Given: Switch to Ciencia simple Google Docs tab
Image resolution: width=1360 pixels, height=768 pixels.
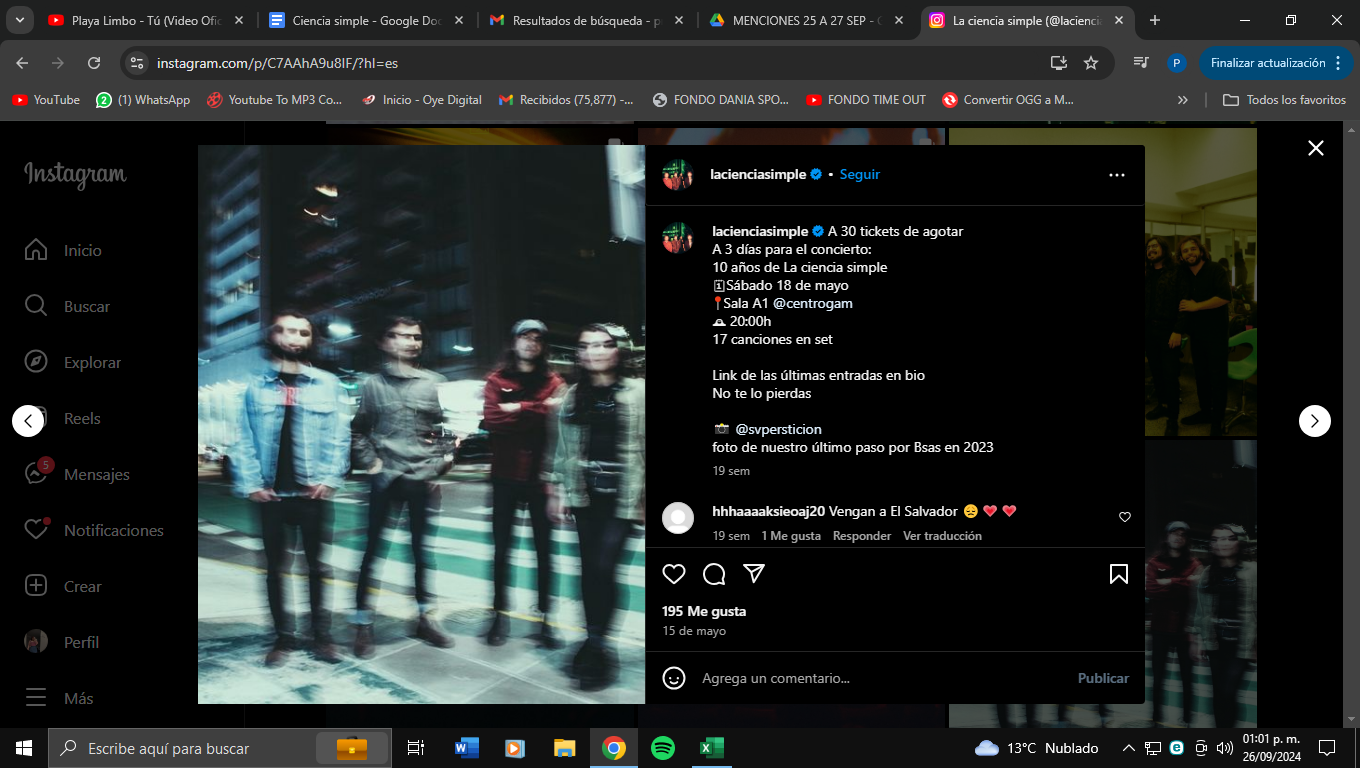Looking at the screenshot, I should [366, 20].
